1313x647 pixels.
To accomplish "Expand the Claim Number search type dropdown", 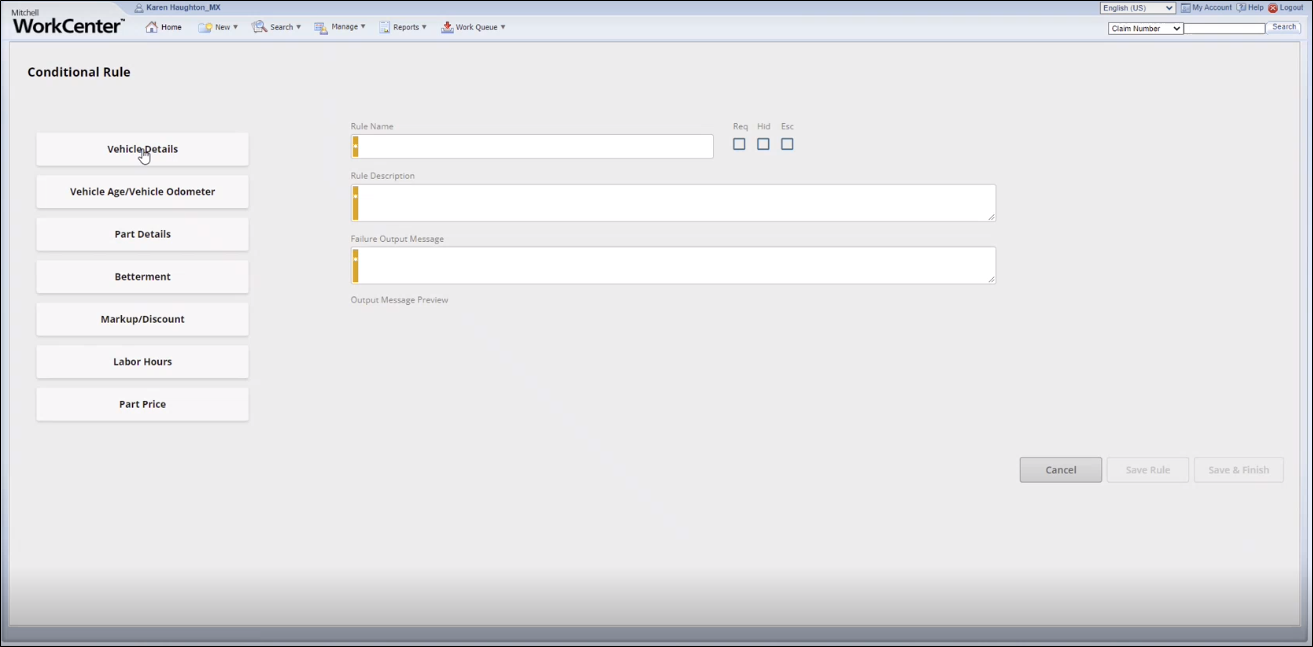I will coord(1145,28).
